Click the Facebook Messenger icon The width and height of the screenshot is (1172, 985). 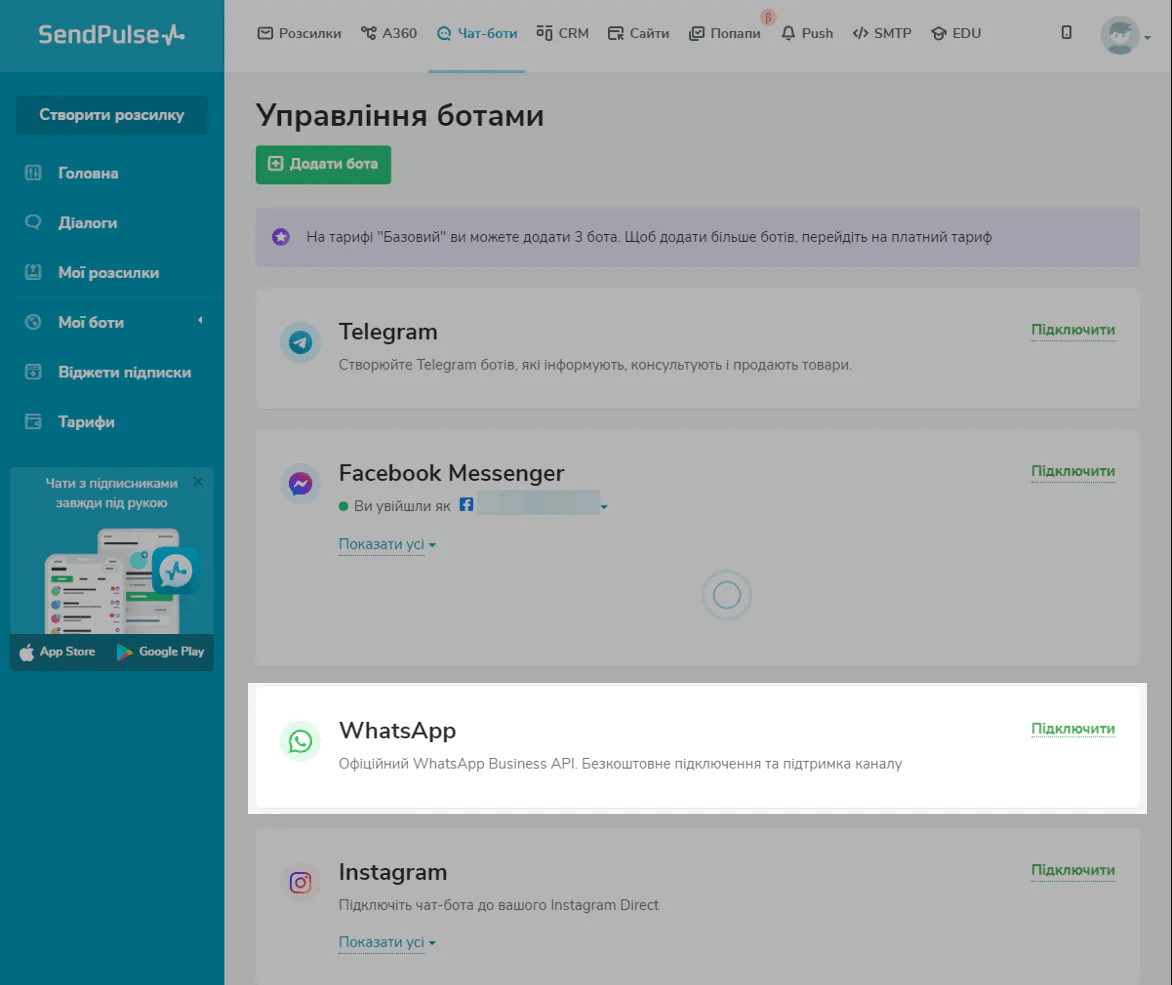300,484
